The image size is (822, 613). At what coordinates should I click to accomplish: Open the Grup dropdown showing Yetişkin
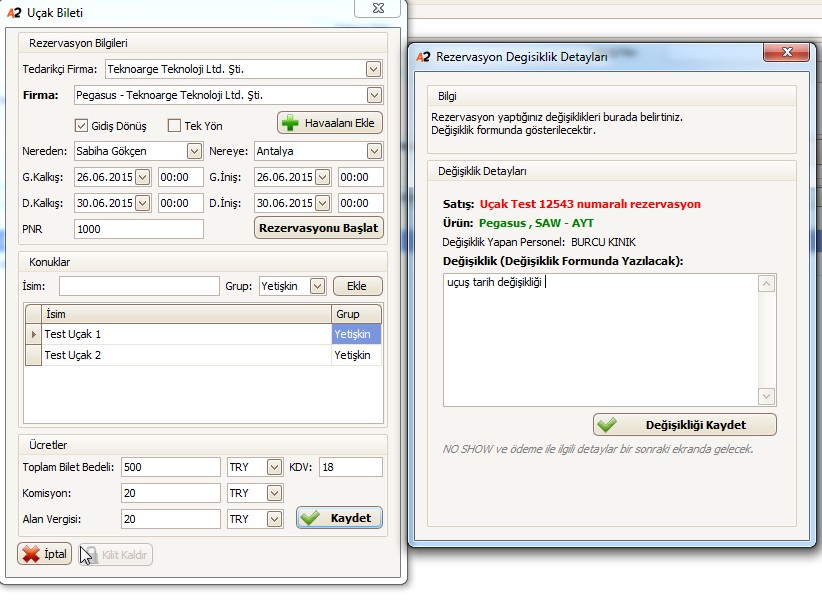tap(317, 286)
